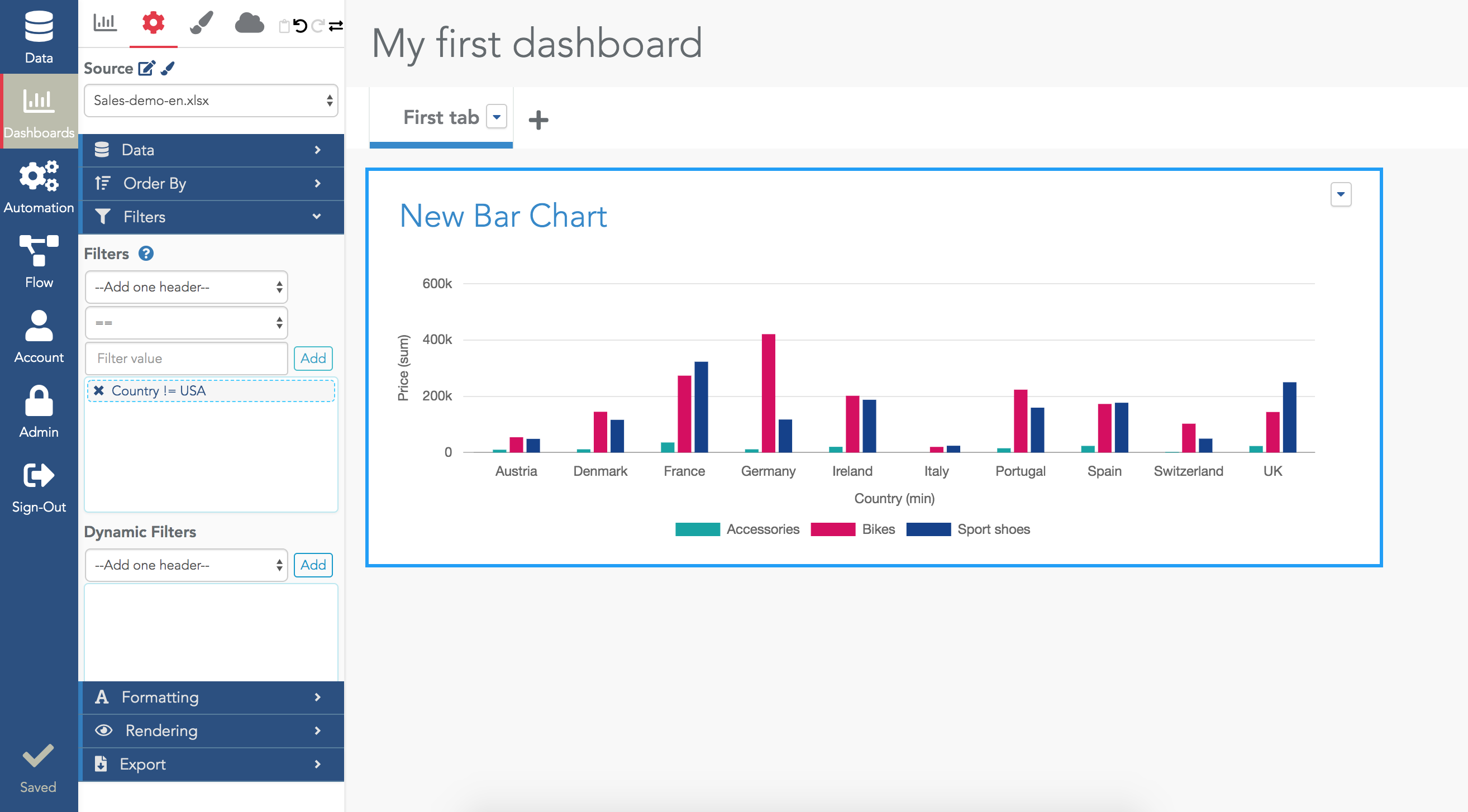The width and height of the screenshot is (1468, 812).
Task: Toggle Accessories series in the legend
Action: point(737,529)
